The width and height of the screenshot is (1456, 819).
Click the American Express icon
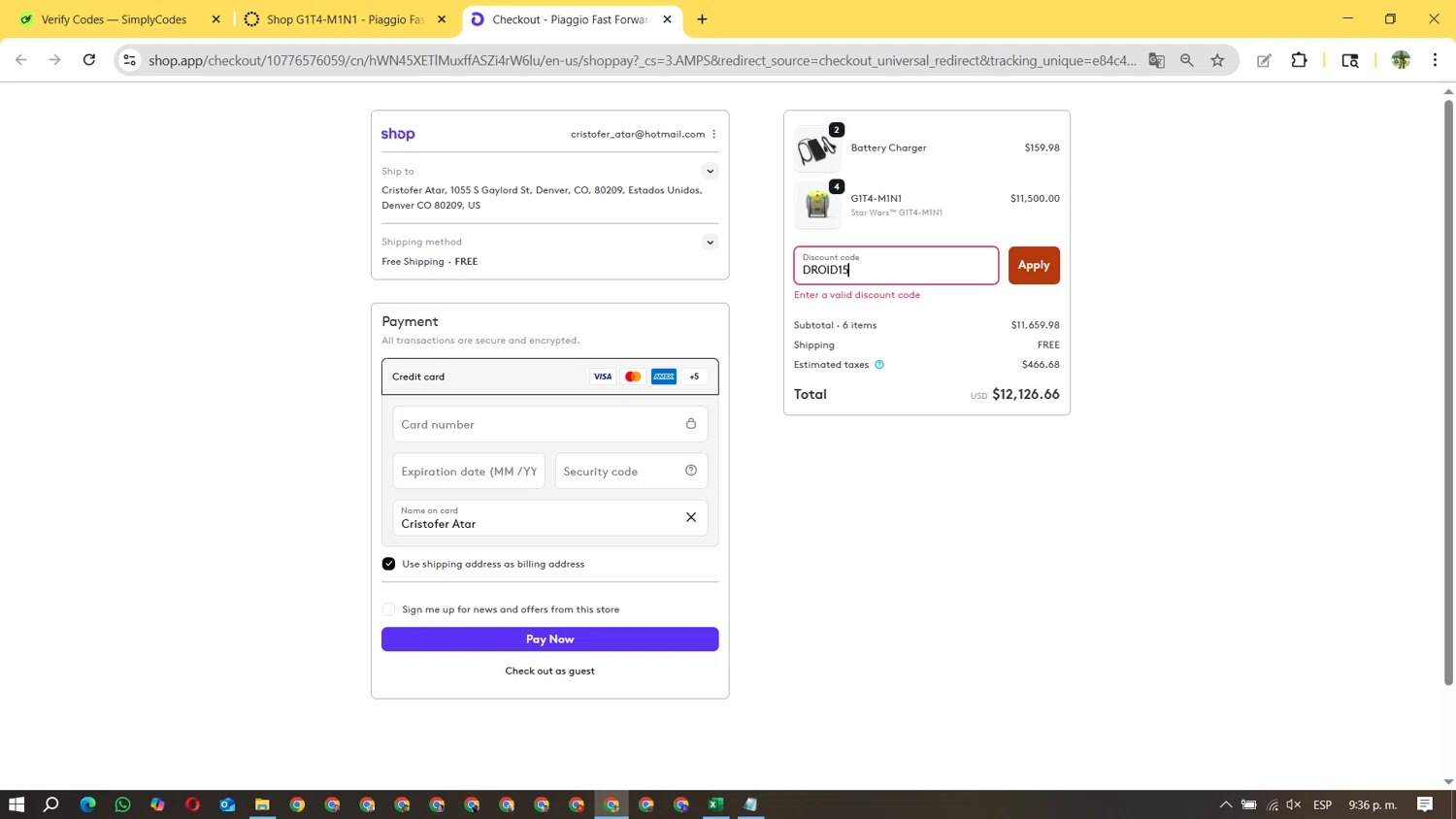(x=664, y=377)
